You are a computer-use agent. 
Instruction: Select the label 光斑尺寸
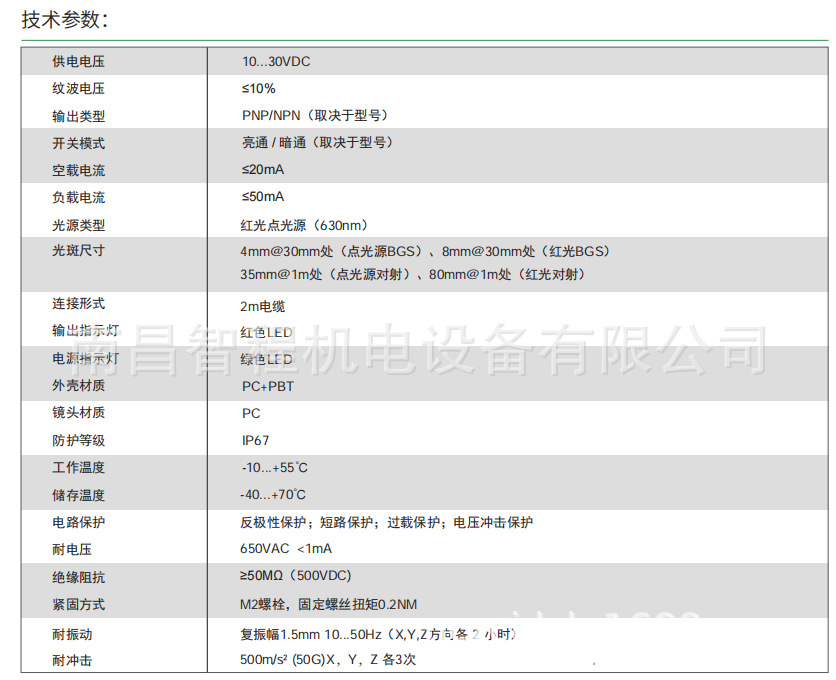[x=78, y=251]
